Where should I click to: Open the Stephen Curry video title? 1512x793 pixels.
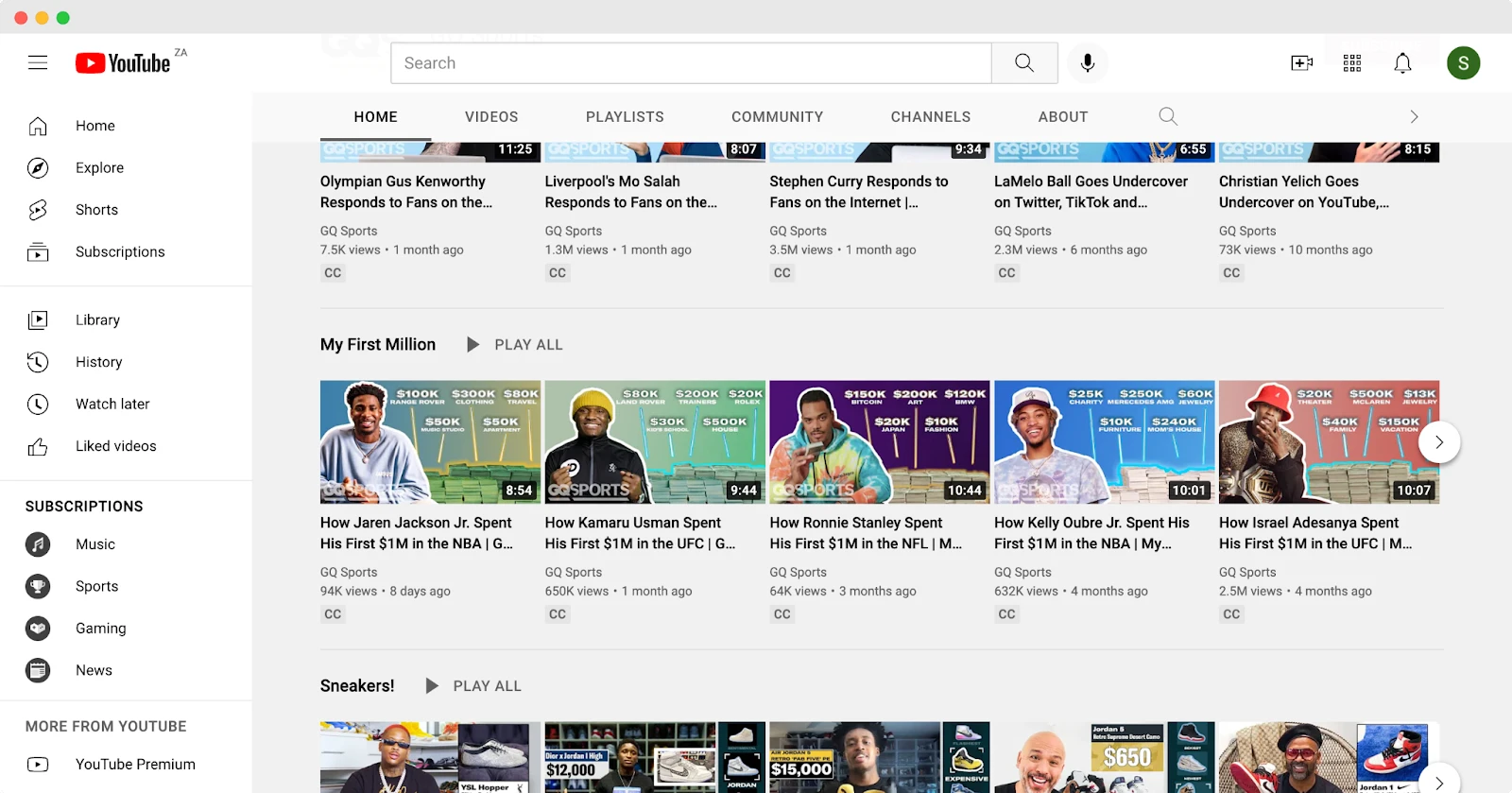[x=859, y=192]
